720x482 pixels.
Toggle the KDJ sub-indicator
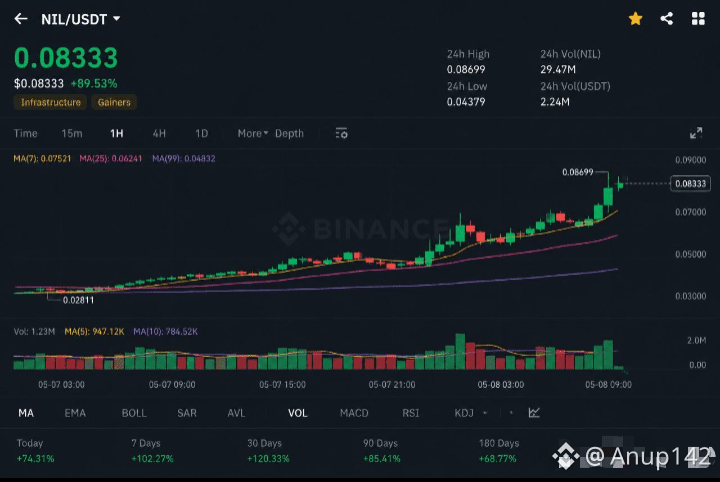coord(464,413)
